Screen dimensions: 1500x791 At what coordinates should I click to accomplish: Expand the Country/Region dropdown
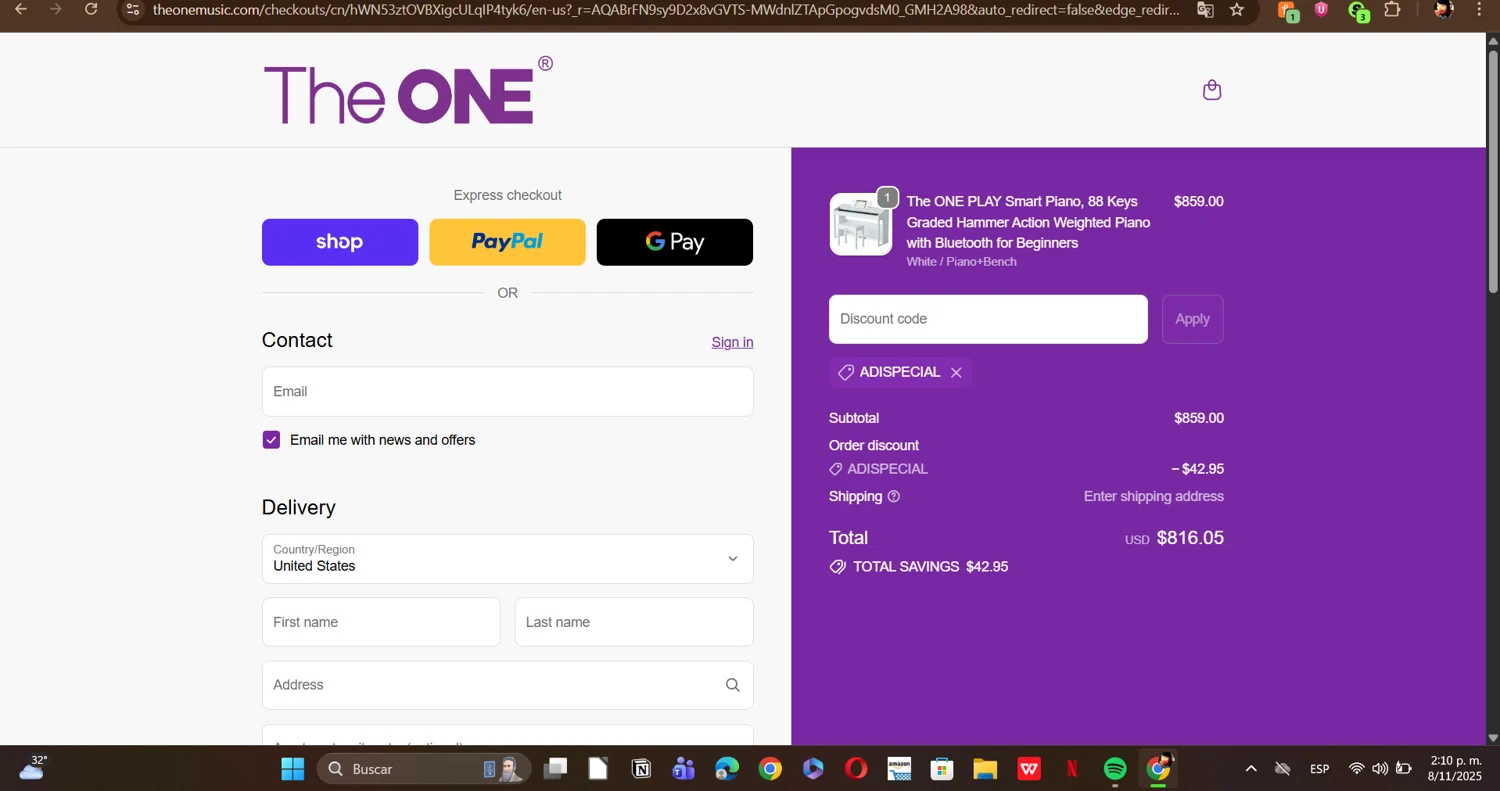(508, 559)
